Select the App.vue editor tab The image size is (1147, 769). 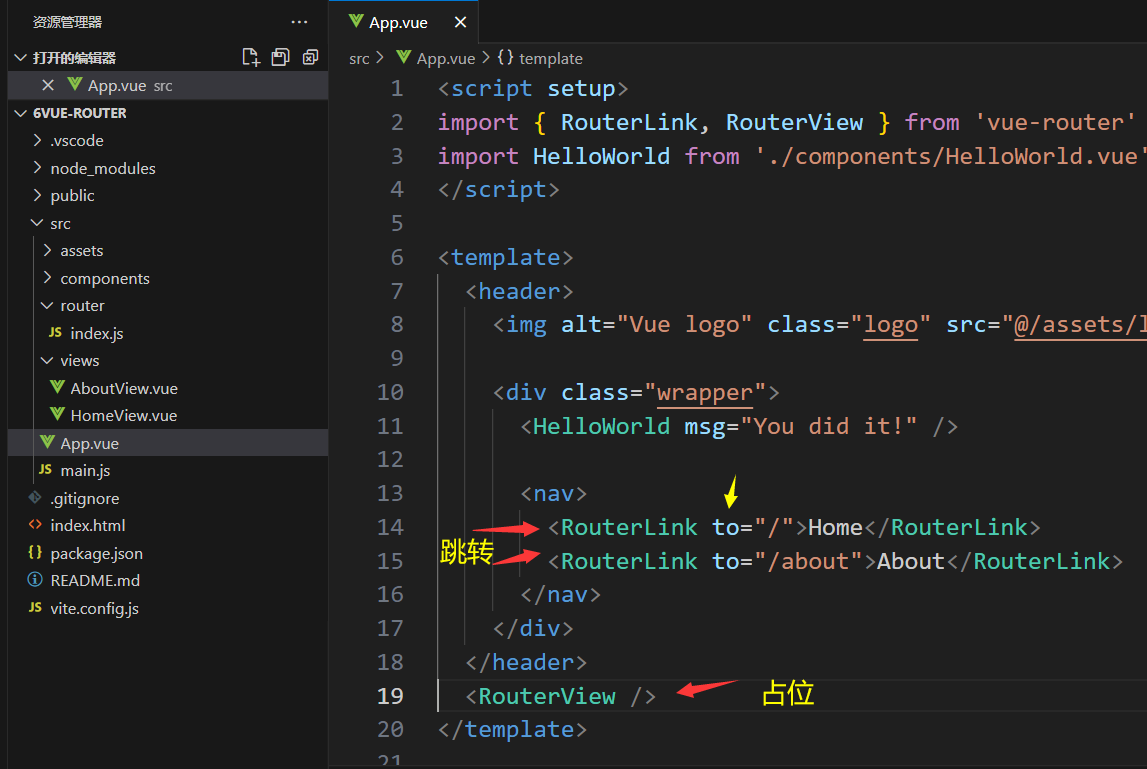click(x=403, y=23)
